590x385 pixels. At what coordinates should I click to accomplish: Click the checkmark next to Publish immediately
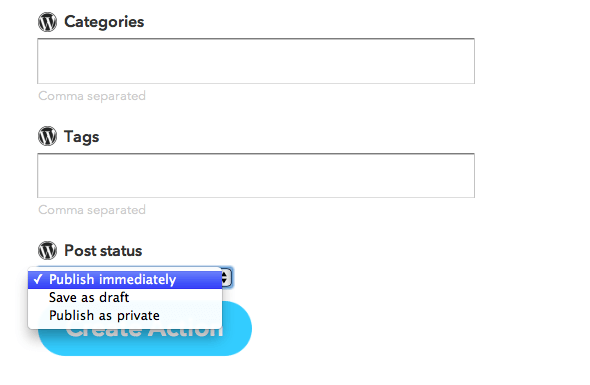tap(38, 279)
